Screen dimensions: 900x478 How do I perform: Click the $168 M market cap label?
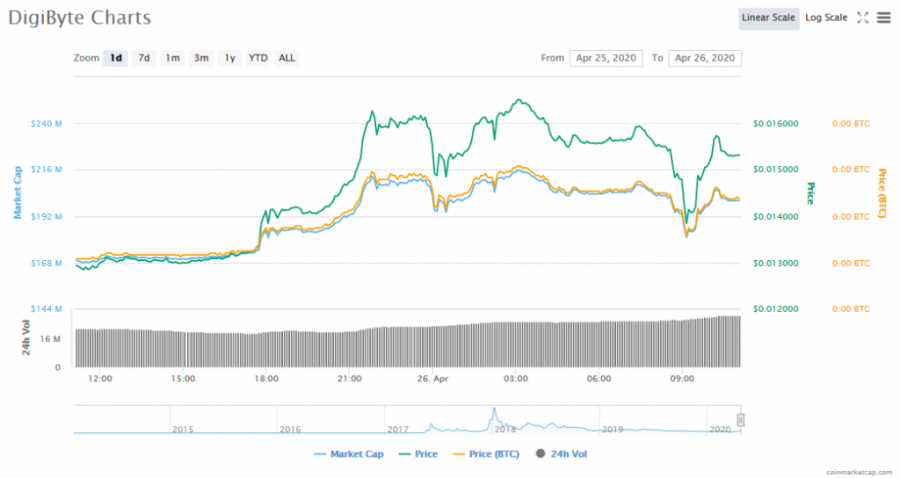(46, 263)
